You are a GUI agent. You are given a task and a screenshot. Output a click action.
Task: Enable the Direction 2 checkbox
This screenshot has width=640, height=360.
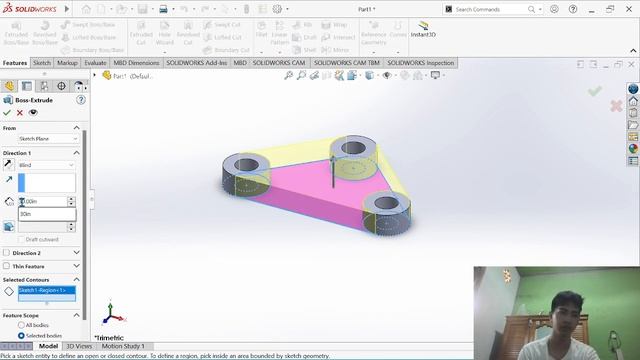click(x=6, y=253)
